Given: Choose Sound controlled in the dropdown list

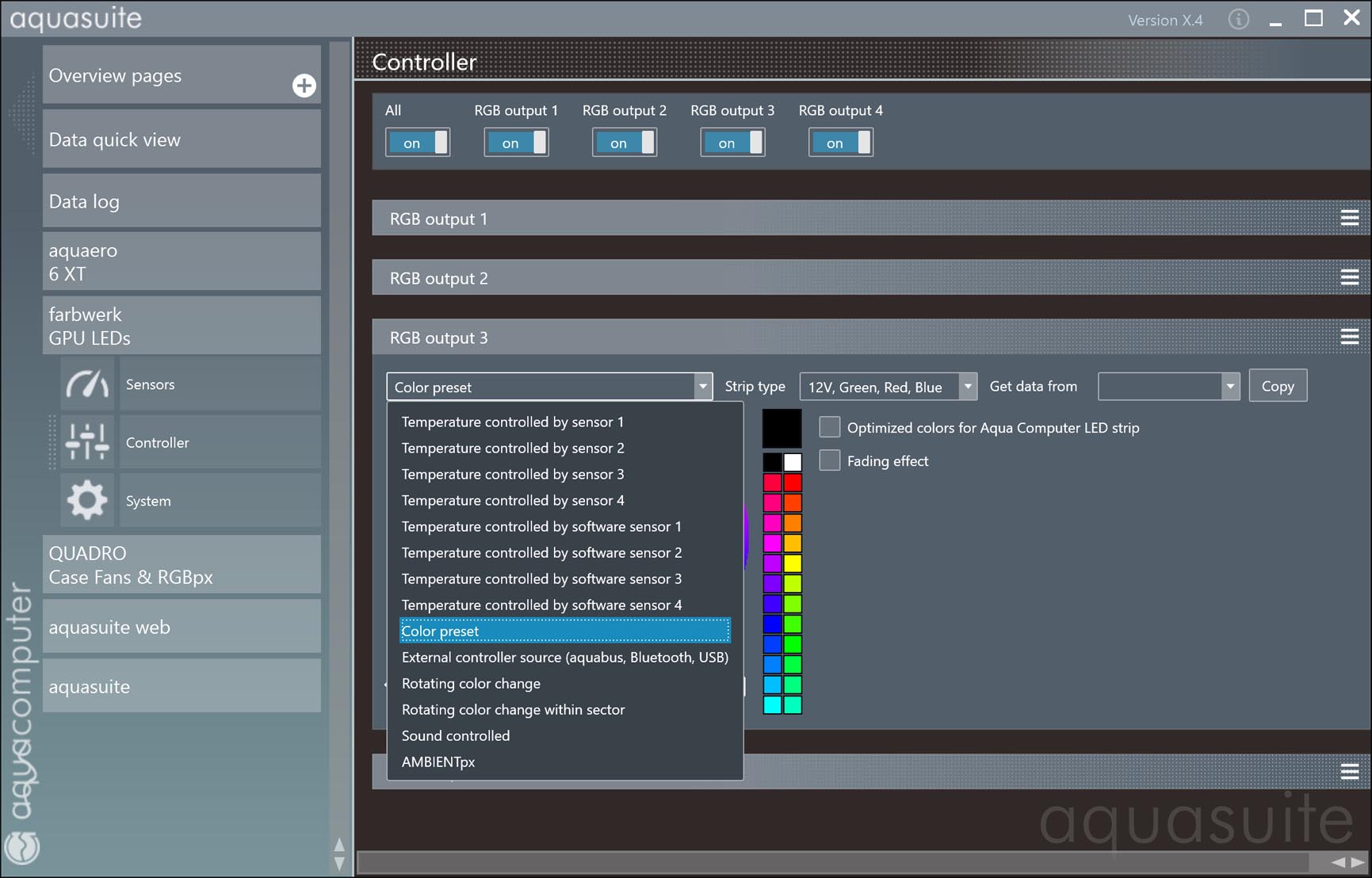Looking at the screenshot, I should click(456, 735).
